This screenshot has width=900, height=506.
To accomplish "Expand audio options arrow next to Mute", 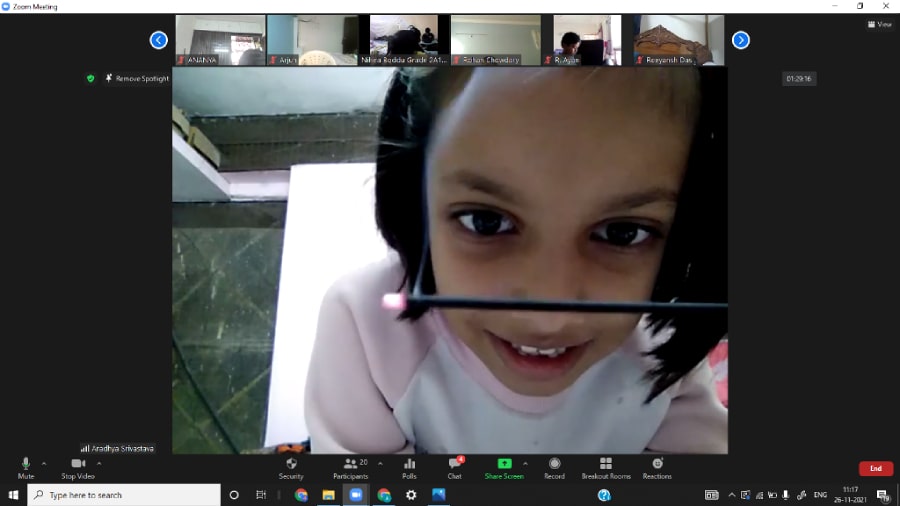I will [44, 463].
